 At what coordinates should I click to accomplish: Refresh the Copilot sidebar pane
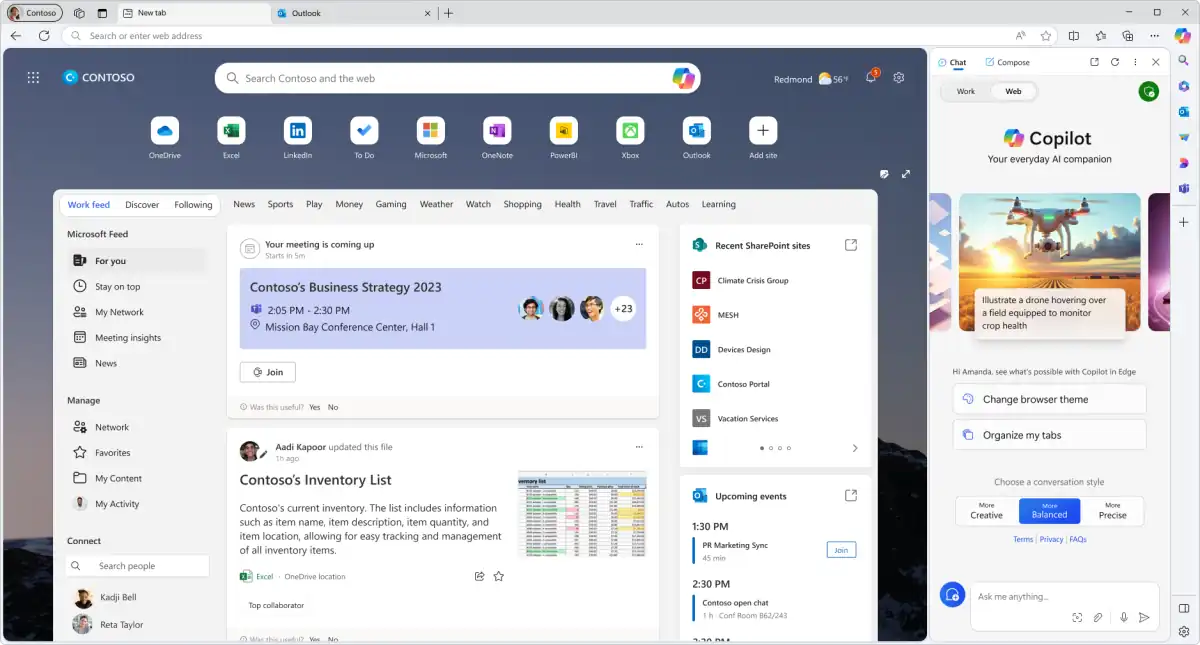click(1115, 62)
